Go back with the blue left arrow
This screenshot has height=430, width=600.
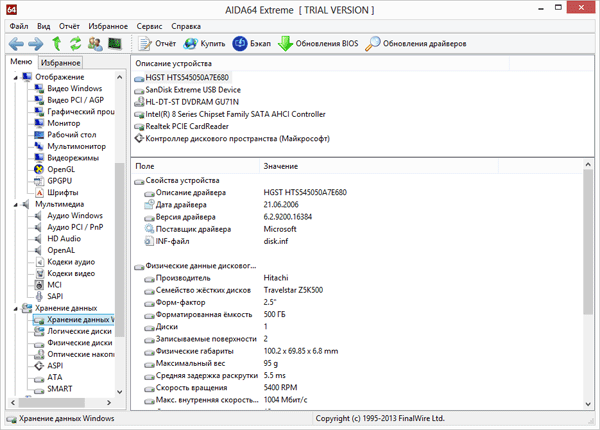pos(16,44)
